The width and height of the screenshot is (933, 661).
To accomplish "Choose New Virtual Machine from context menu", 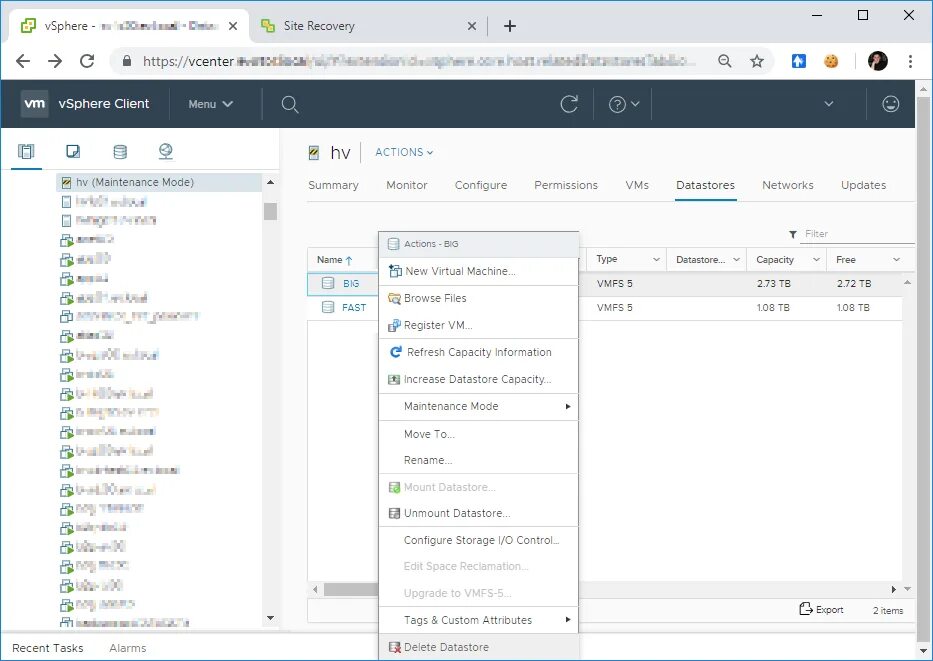I will click(x=478, y=271).
